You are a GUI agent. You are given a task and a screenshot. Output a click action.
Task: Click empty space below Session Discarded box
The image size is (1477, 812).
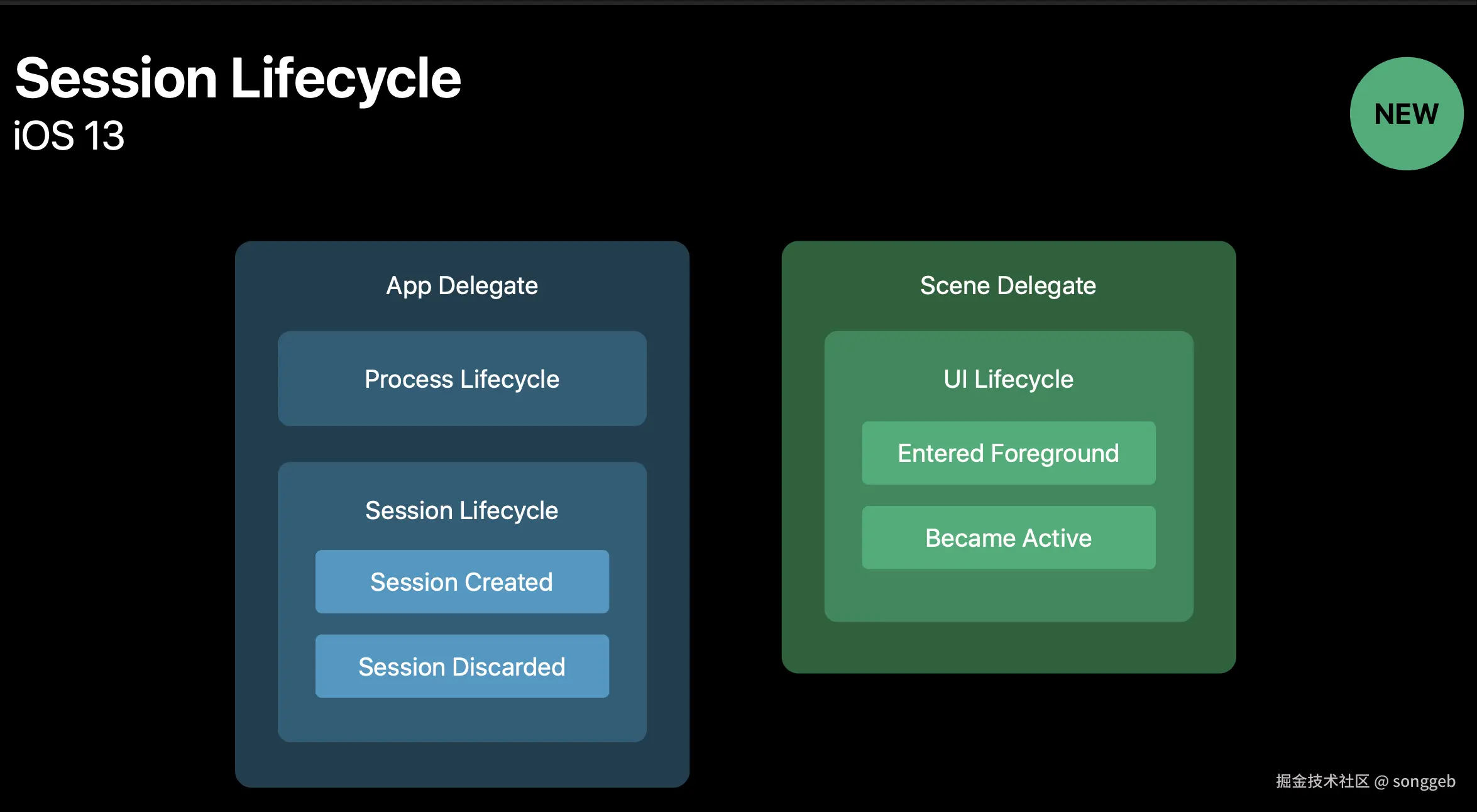462,720
